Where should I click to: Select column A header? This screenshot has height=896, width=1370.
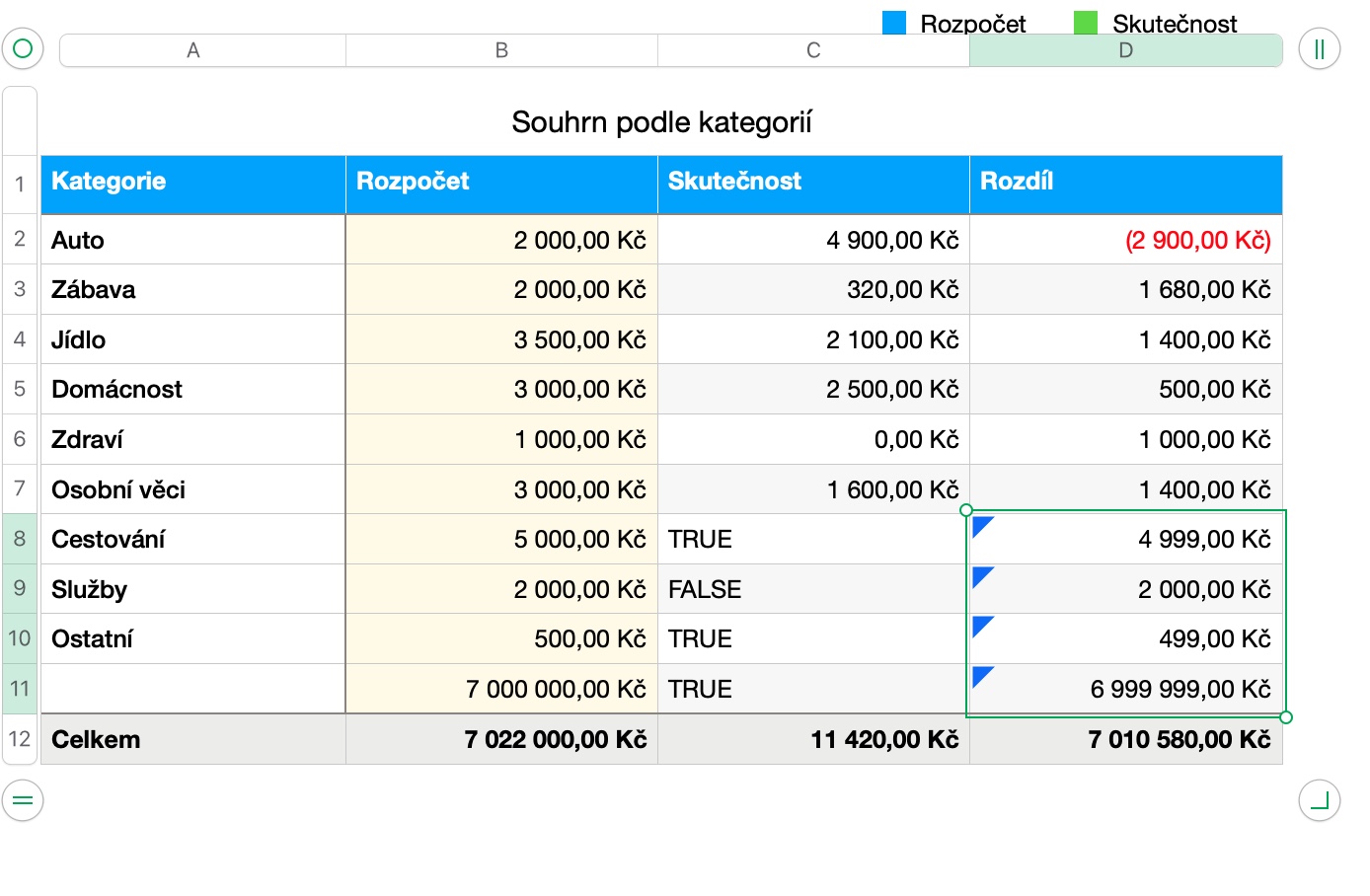tap(193, 50)
